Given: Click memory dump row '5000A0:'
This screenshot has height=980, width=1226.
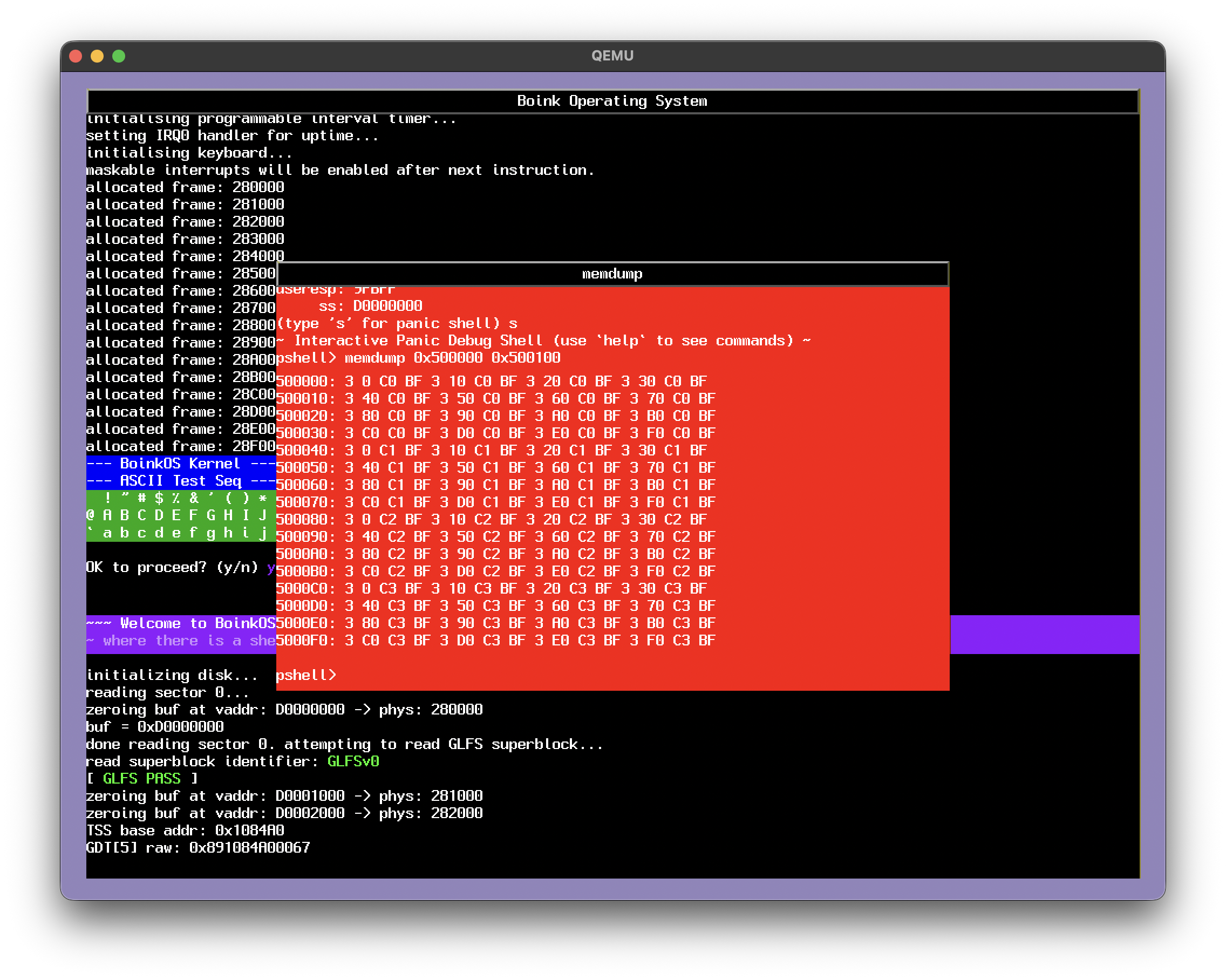Looking at the screenshot, I should click(496, 554).
